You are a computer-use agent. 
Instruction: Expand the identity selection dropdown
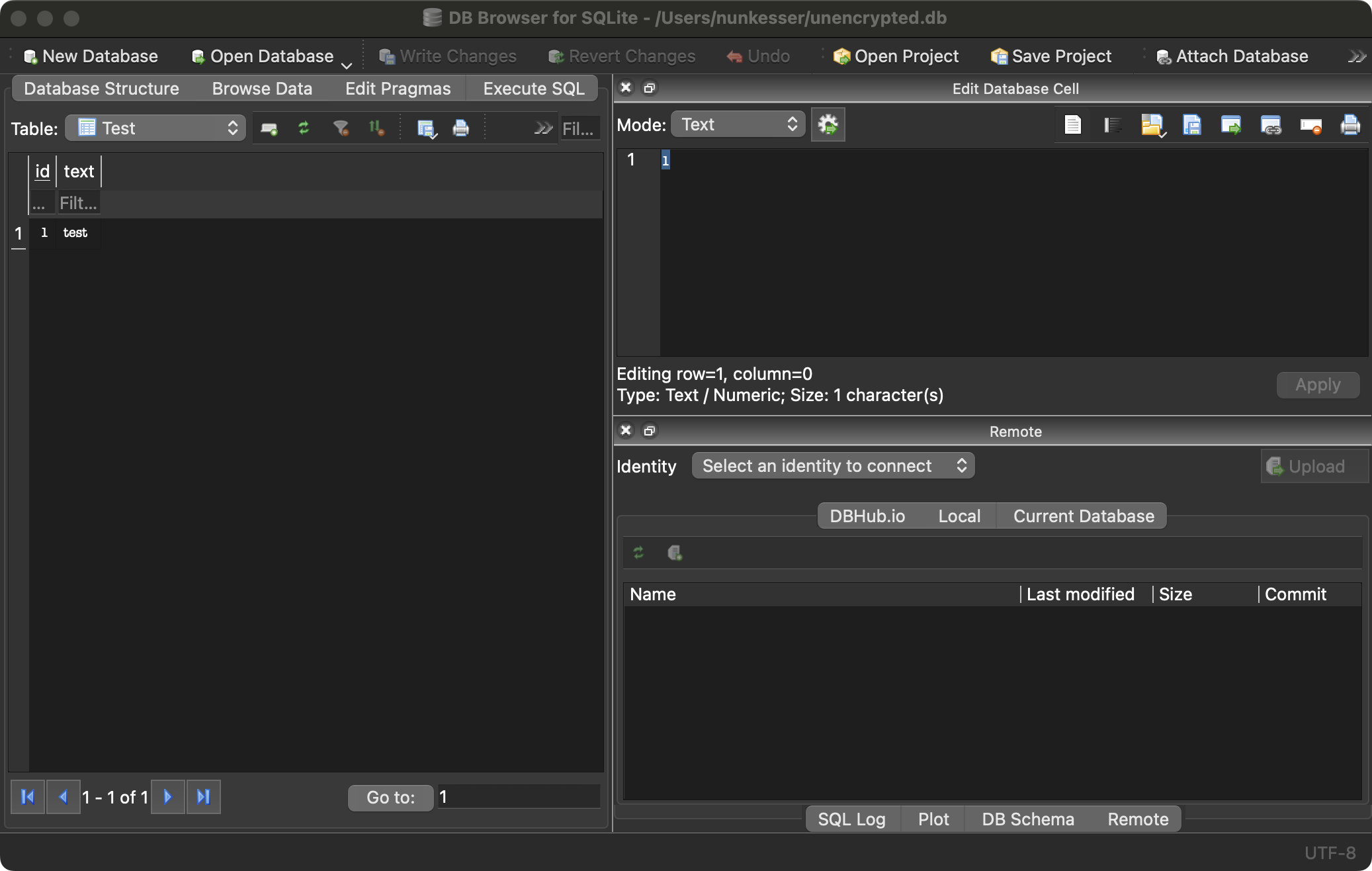click(833, 466)
